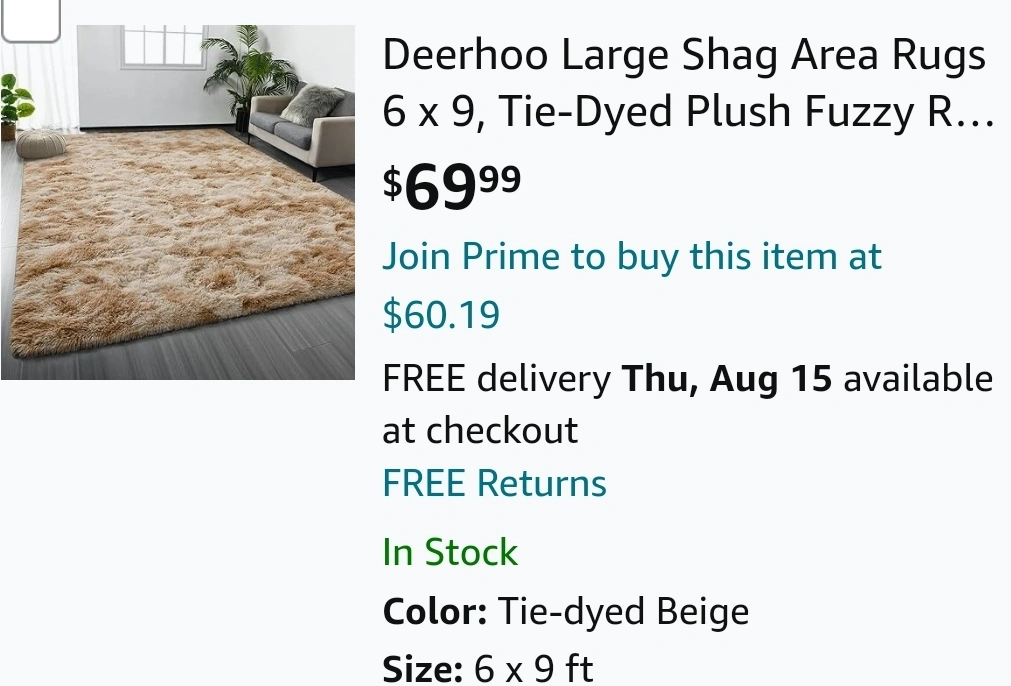Click the 'at checkout' delivery text
This screenshot has width=1011, height=686.
480,431
